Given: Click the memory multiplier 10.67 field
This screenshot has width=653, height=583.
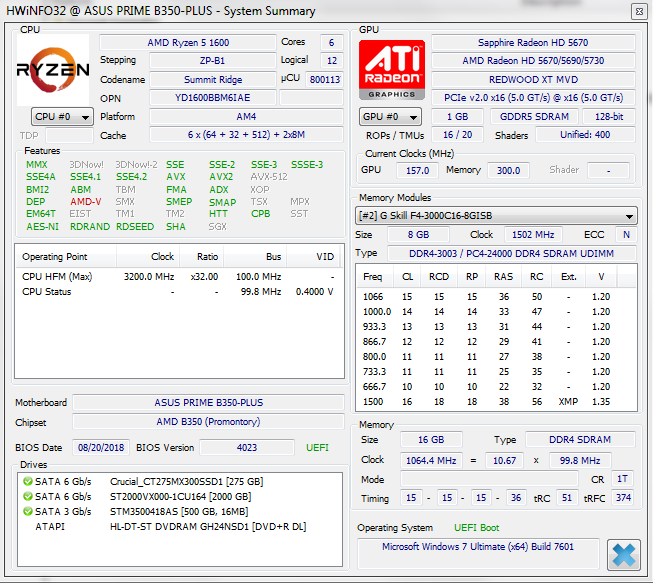Looking at the screenshot, I should [x=504, y=460].
